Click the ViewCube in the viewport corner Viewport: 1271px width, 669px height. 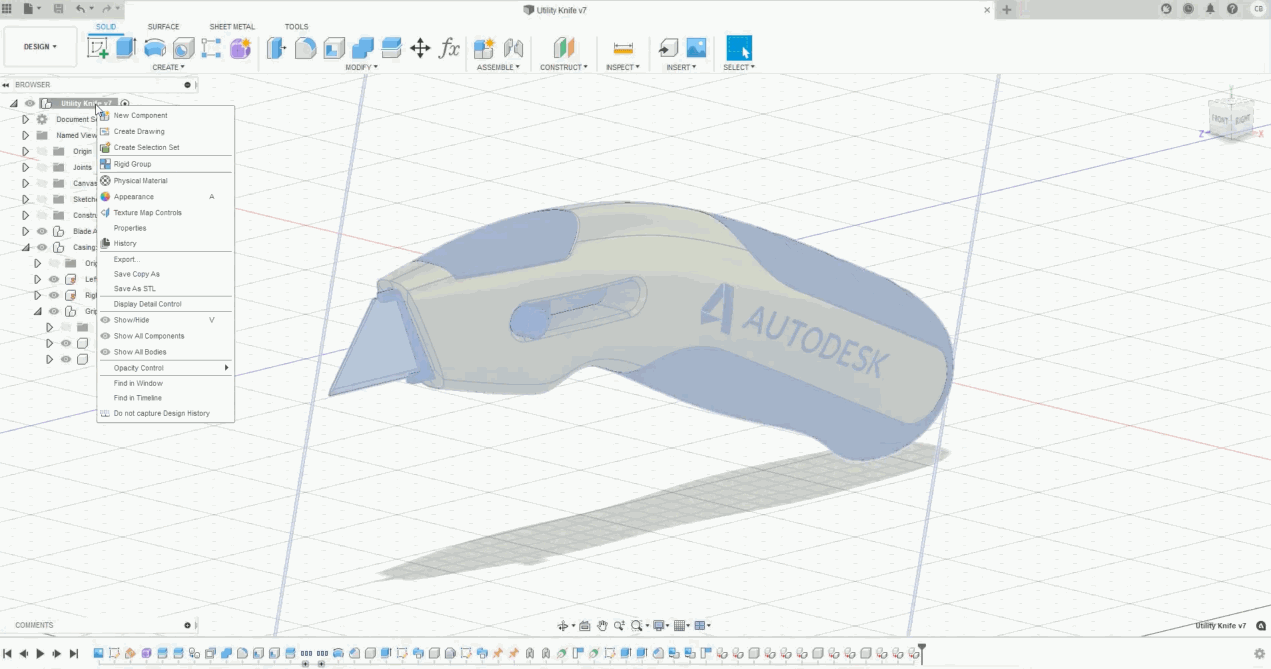point(1230,119)
